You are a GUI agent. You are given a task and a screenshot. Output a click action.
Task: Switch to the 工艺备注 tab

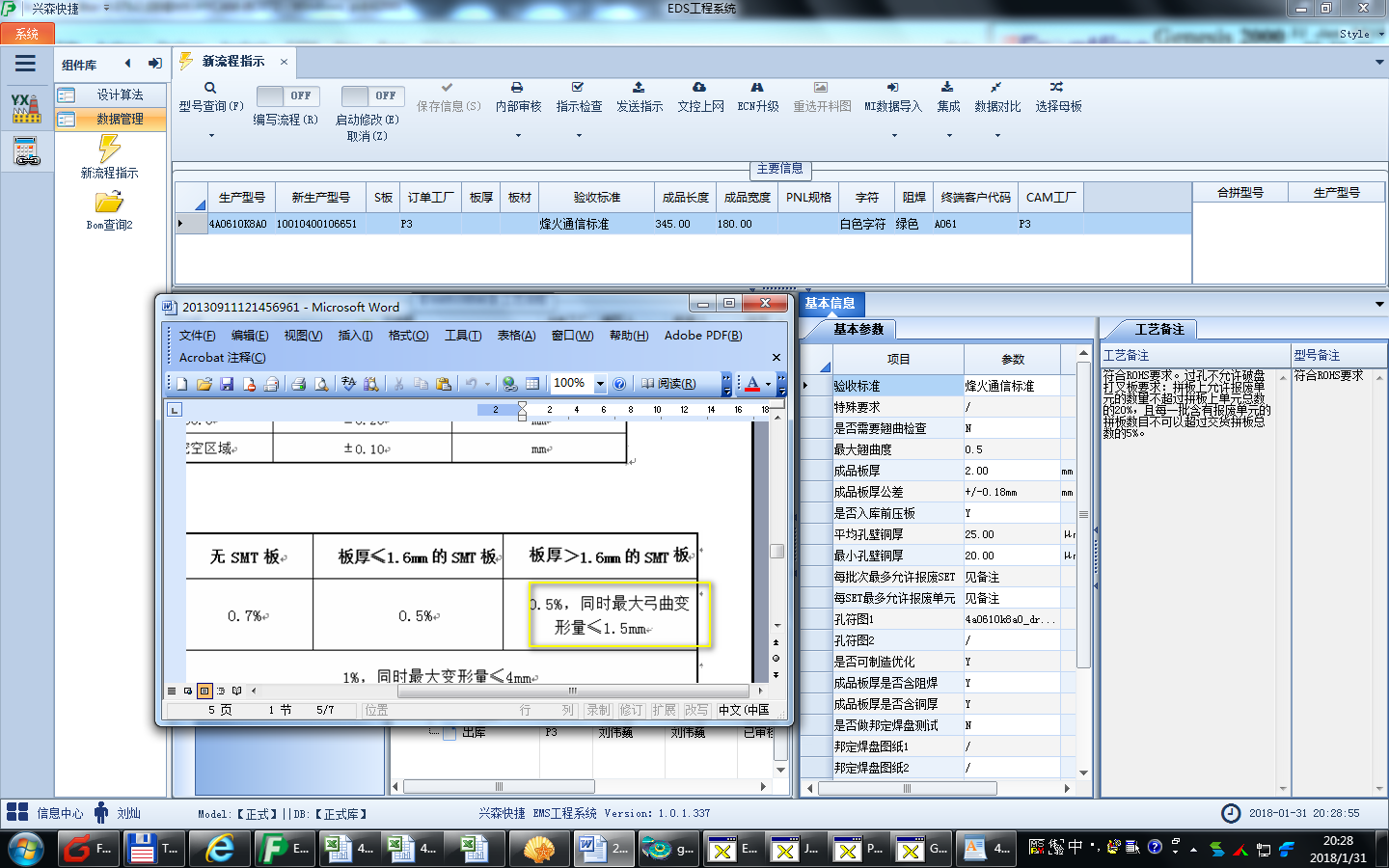point(1158,330)
